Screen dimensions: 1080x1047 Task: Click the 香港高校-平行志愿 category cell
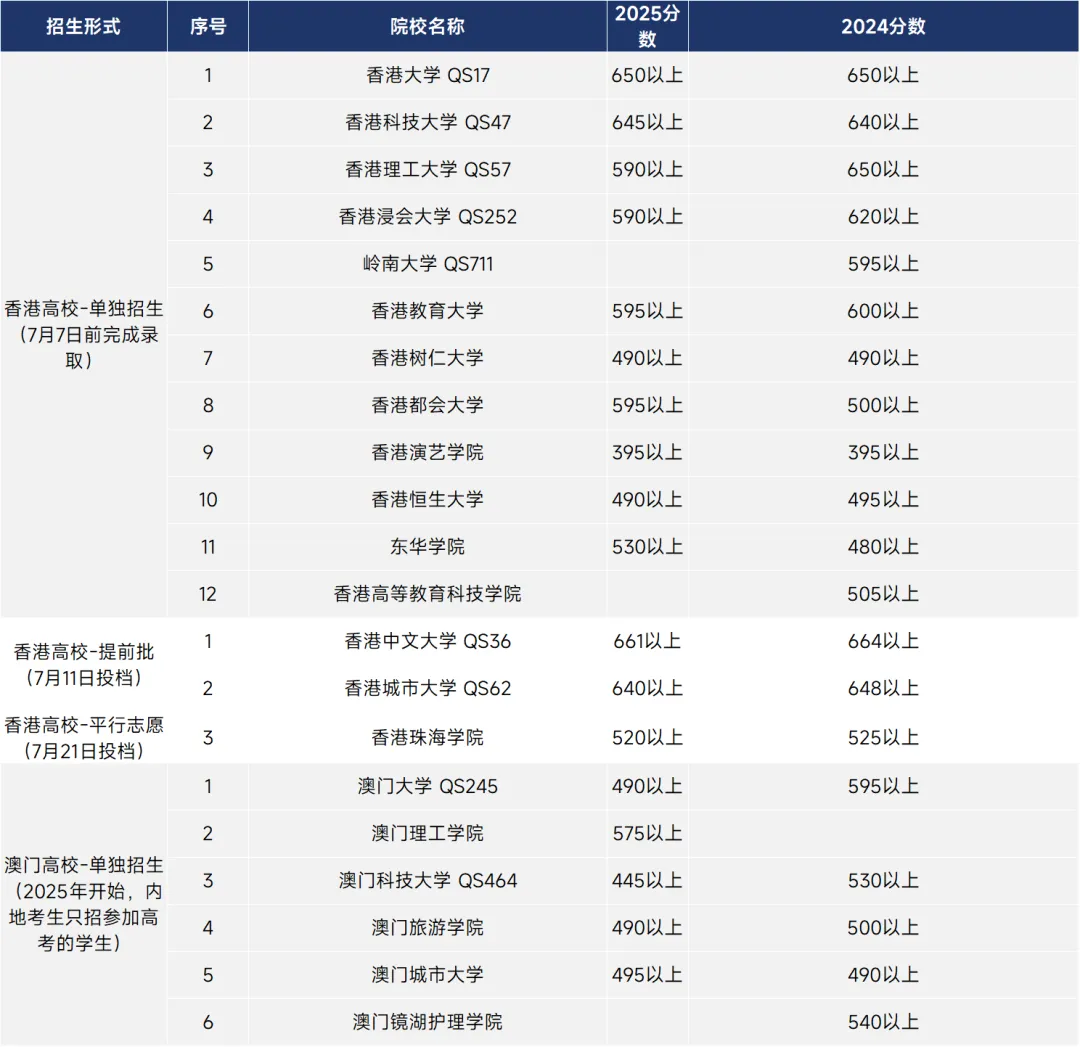[x=83, y=738]
